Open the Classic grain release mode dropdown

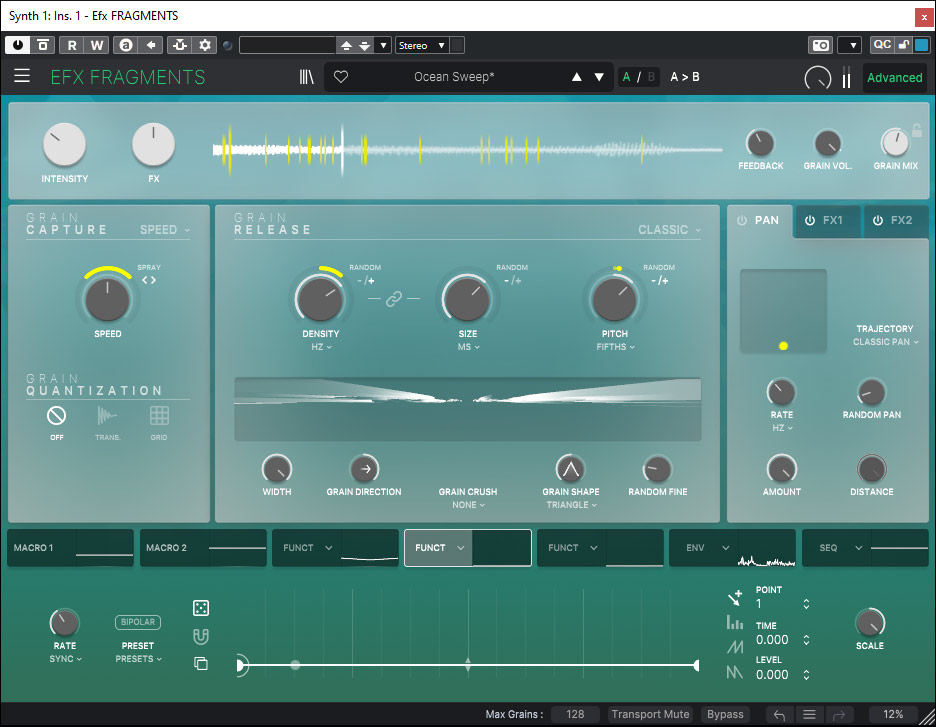coord(669,230)
